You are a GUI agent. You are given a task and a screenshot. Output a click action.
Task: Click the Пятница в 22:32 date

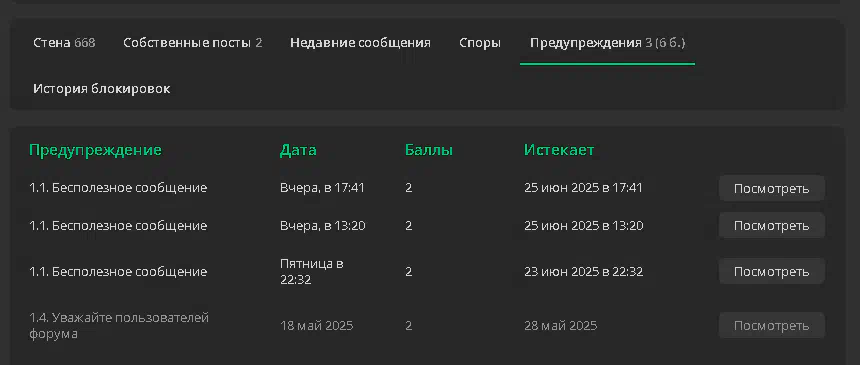pyautogui.click(x=312, y=271)
